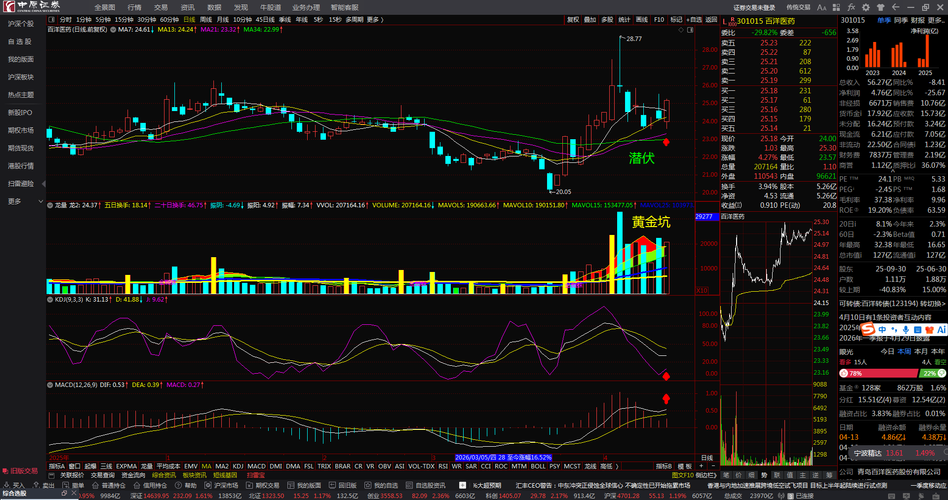Open 帮助 help
The height and width of the screenshot is (500, 948).
coord(186,485)
